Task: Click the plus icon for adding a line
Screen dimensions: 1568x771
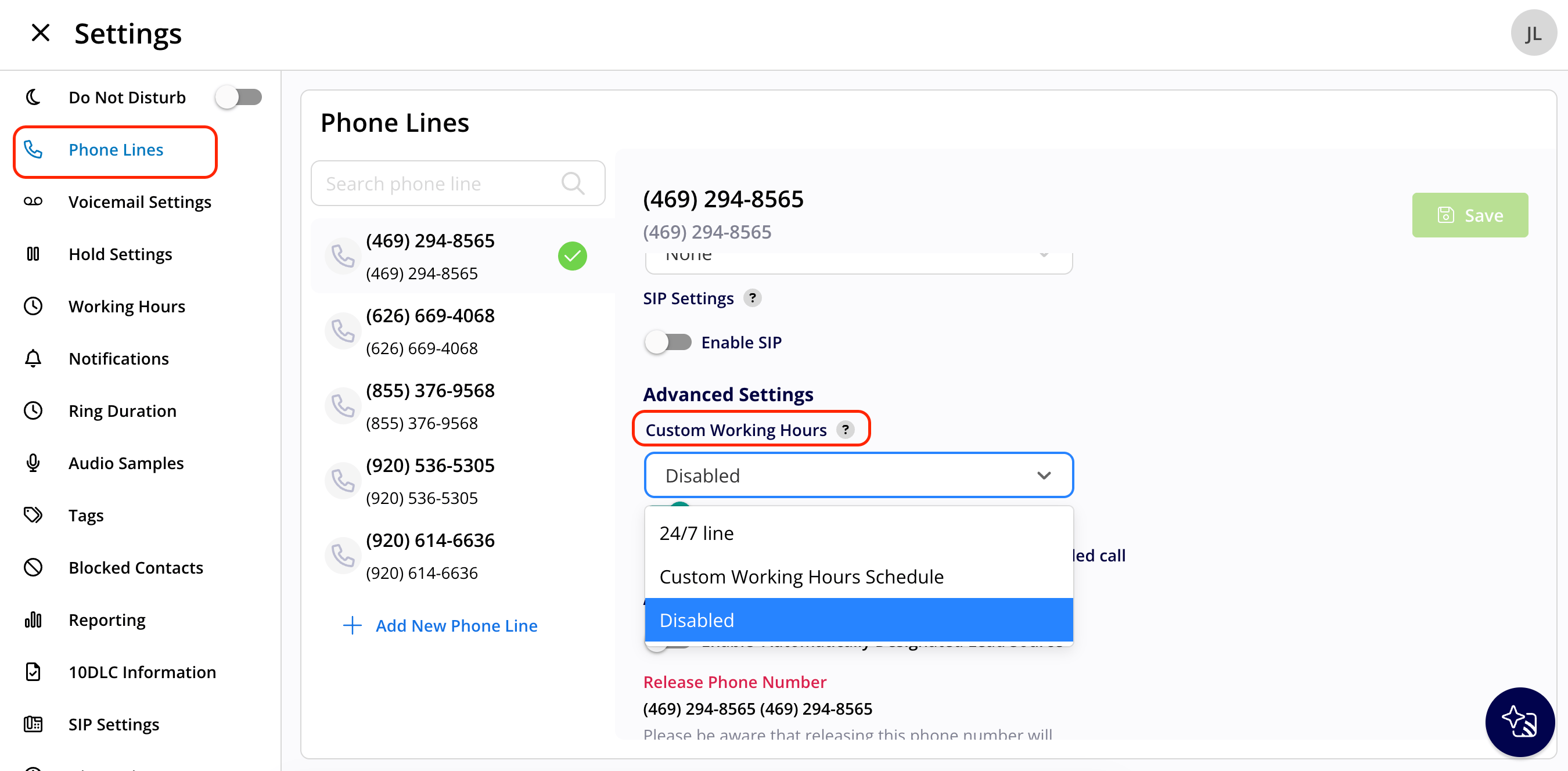Action: (353, 626)
